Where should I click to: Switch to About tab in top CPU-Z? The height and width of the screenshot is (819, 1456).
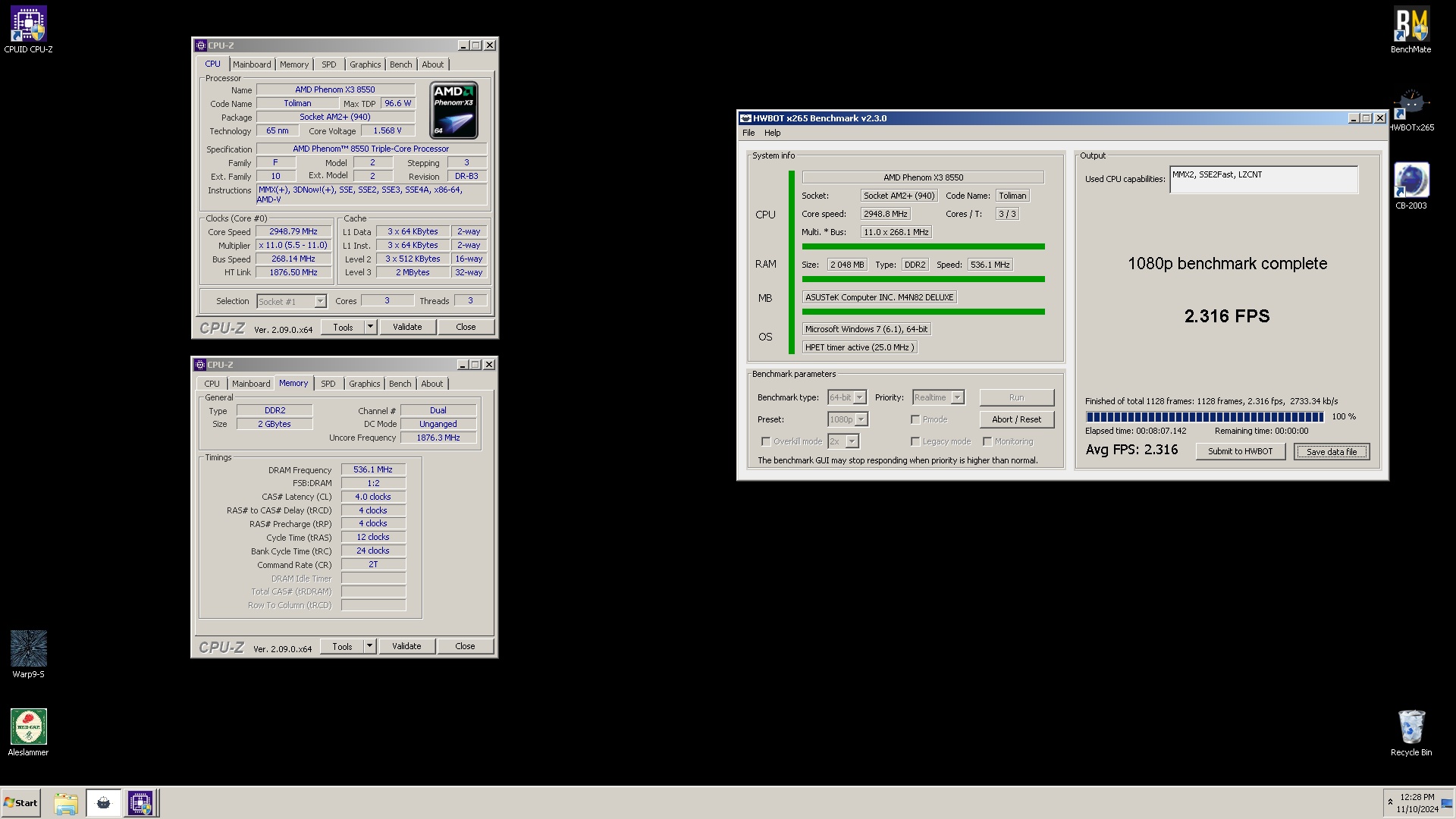point(433,64)
